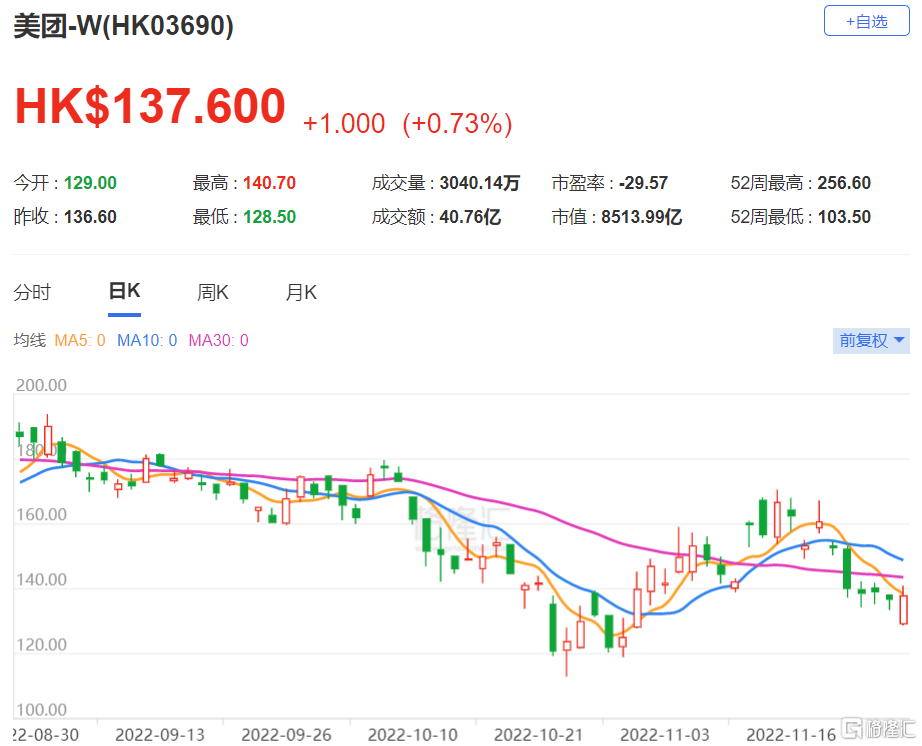Select the 日K tab
Image resolution: width=922 pixels, height=746 pixels.
point(124,291)
